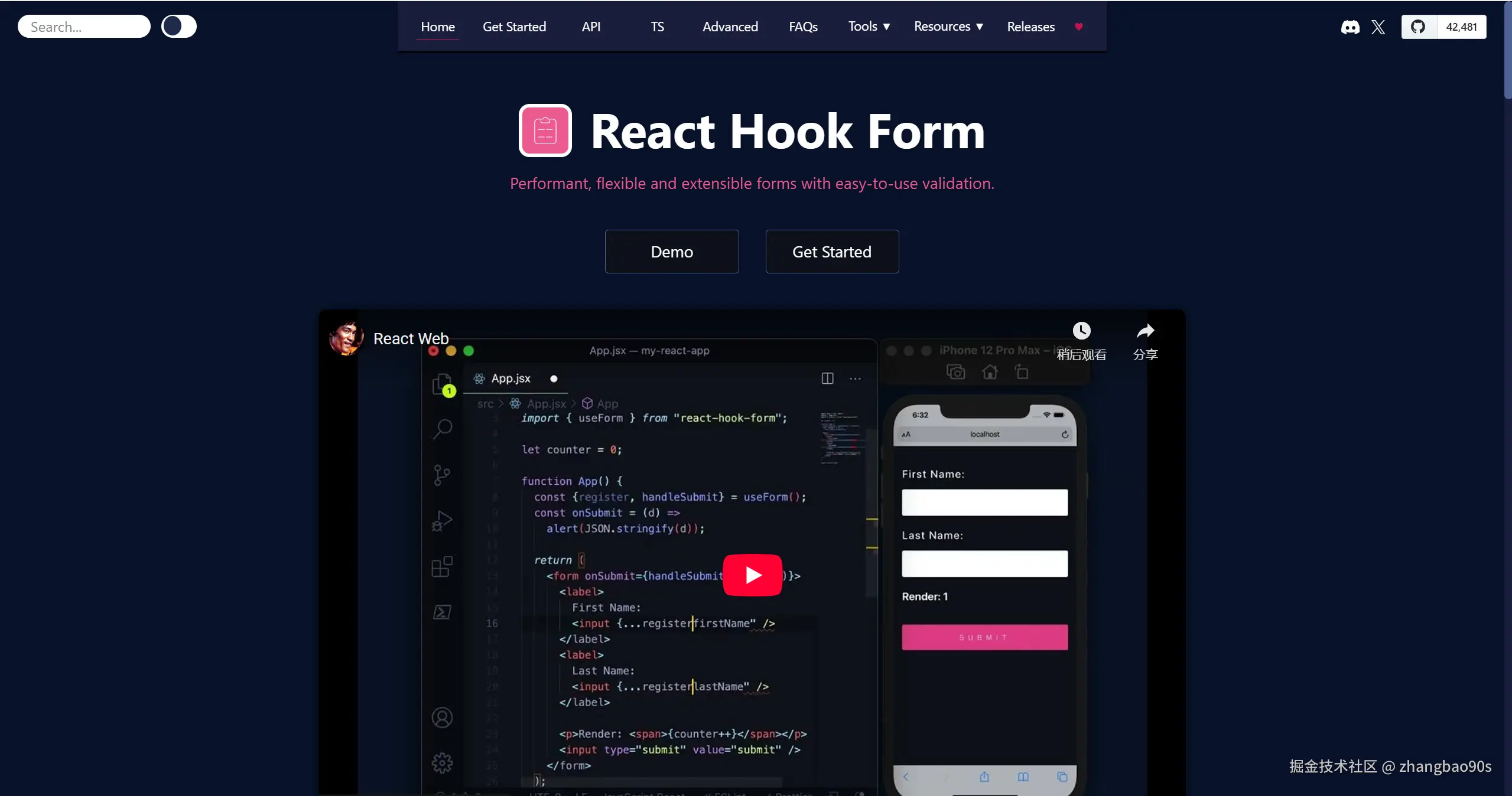This screenshot has height=796, width=1512.
Task: Play the YouTube demo video
Action: (752, 575)
